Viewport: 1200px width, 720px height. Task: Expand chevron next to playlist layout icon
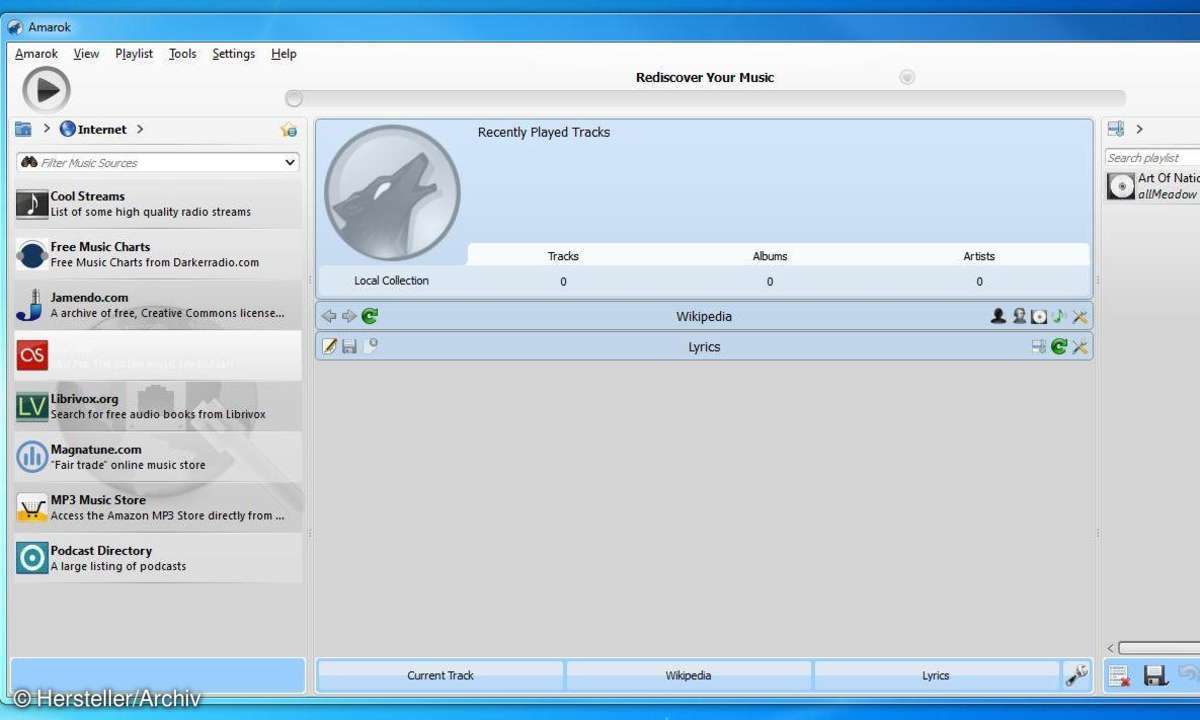1139,129
